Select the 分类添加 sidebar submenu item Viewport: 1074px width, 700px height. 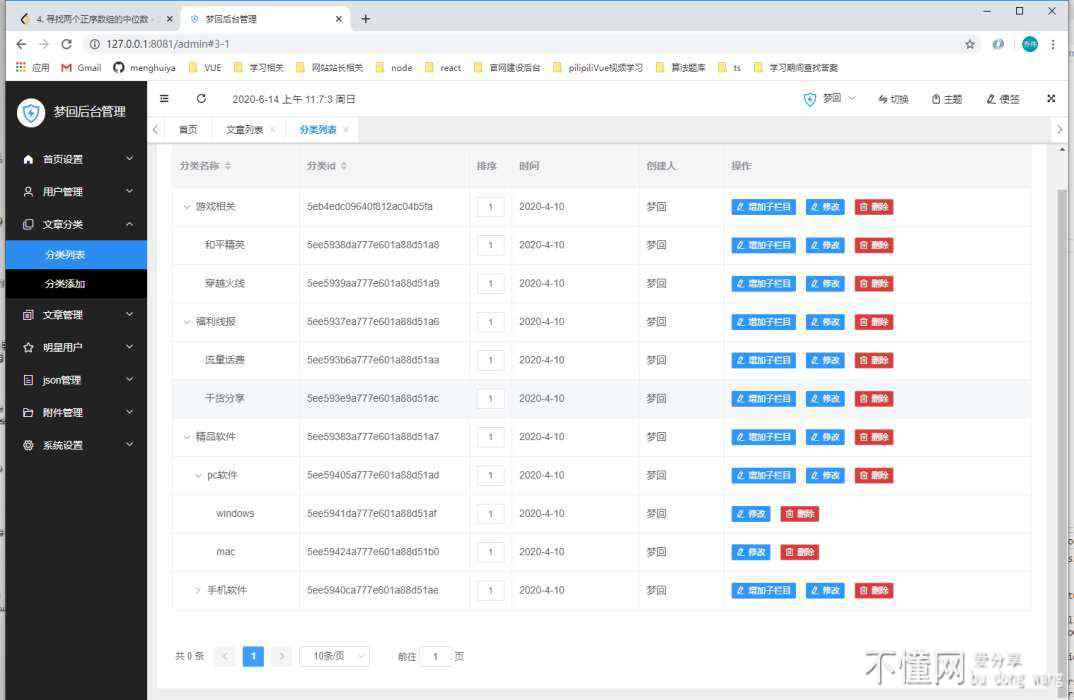[76, 284]
